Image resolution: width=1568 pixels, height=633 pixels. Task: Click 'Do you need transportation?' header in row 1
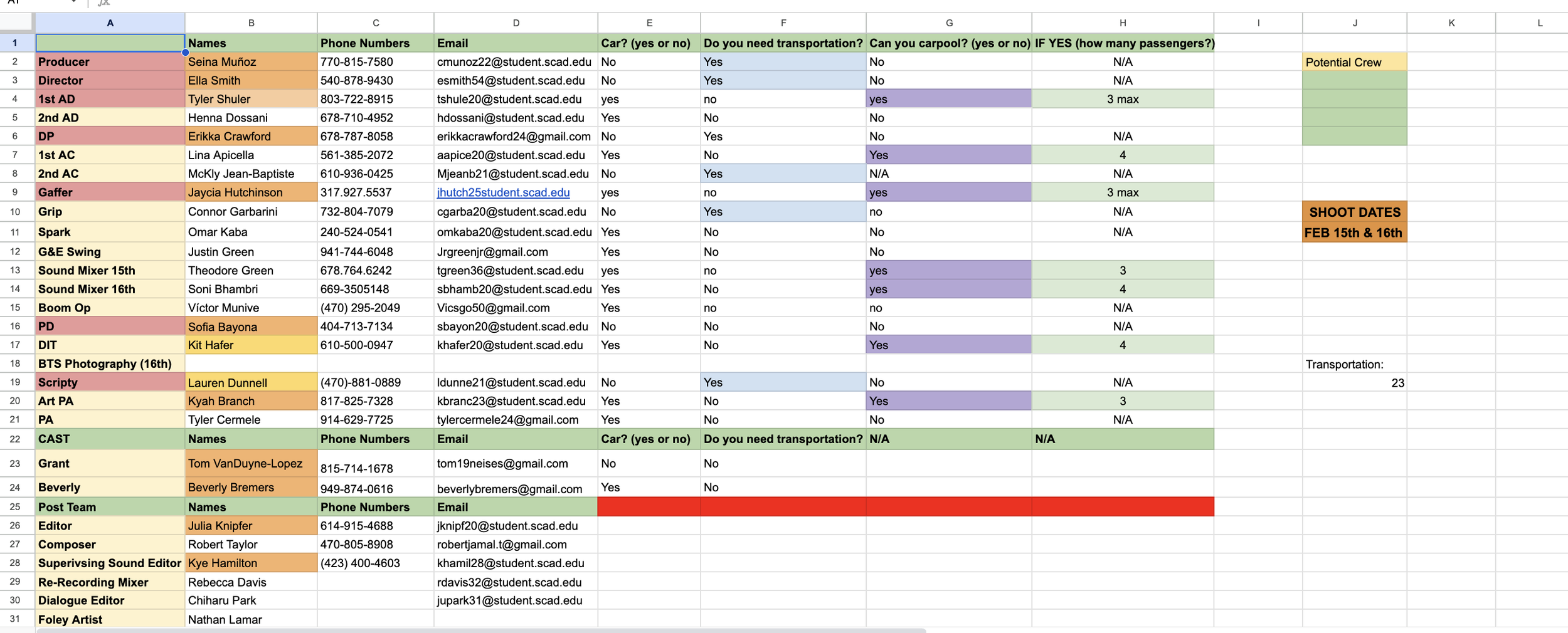pos(783,43)
